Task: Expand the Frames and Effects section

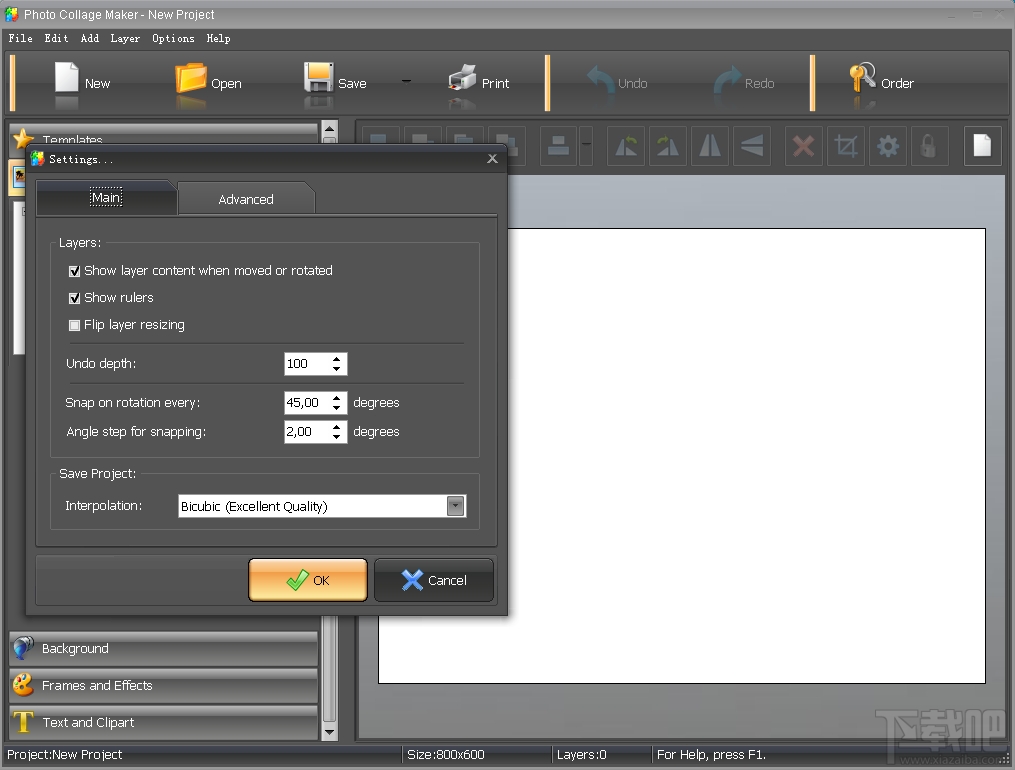Action: click(x=163, y=685)
